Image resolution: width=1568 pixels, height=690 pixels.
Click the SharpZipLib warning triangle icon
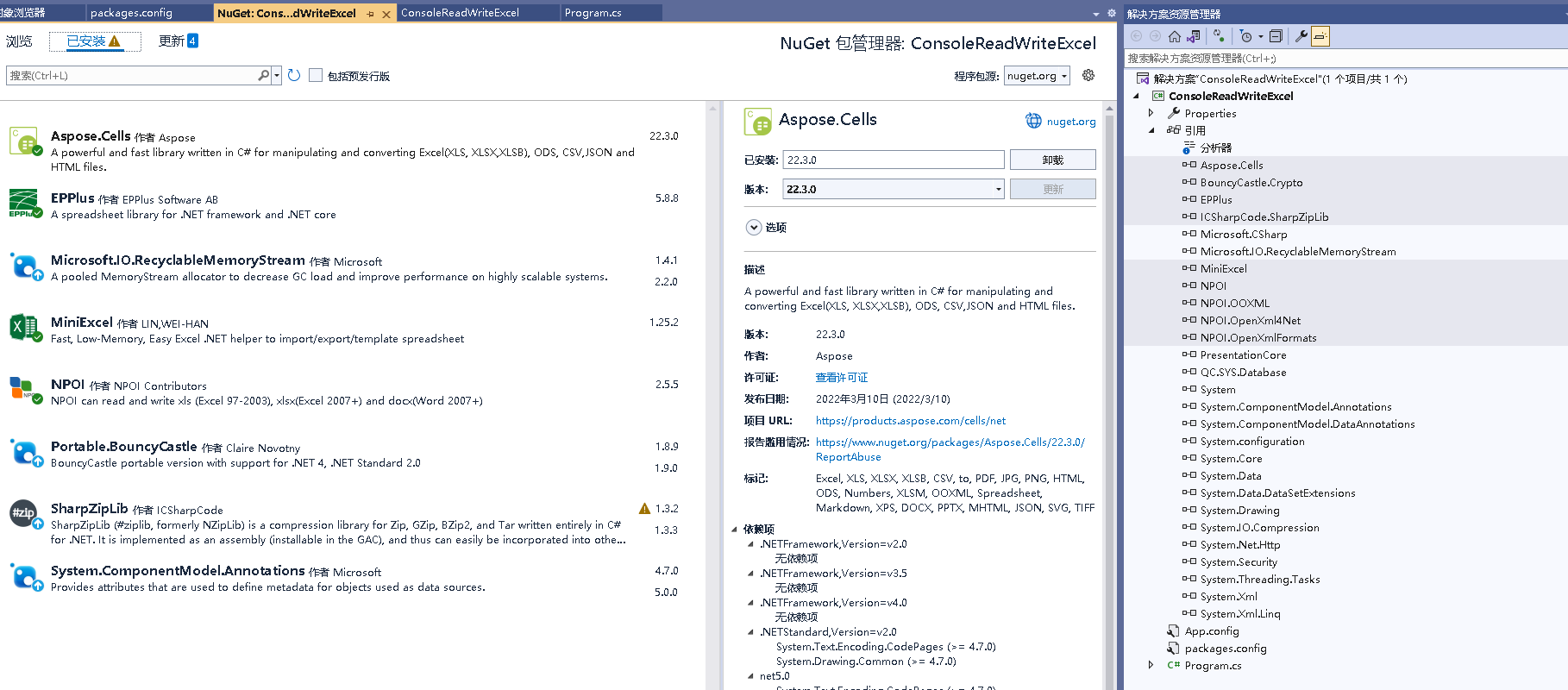pos(644,509)
